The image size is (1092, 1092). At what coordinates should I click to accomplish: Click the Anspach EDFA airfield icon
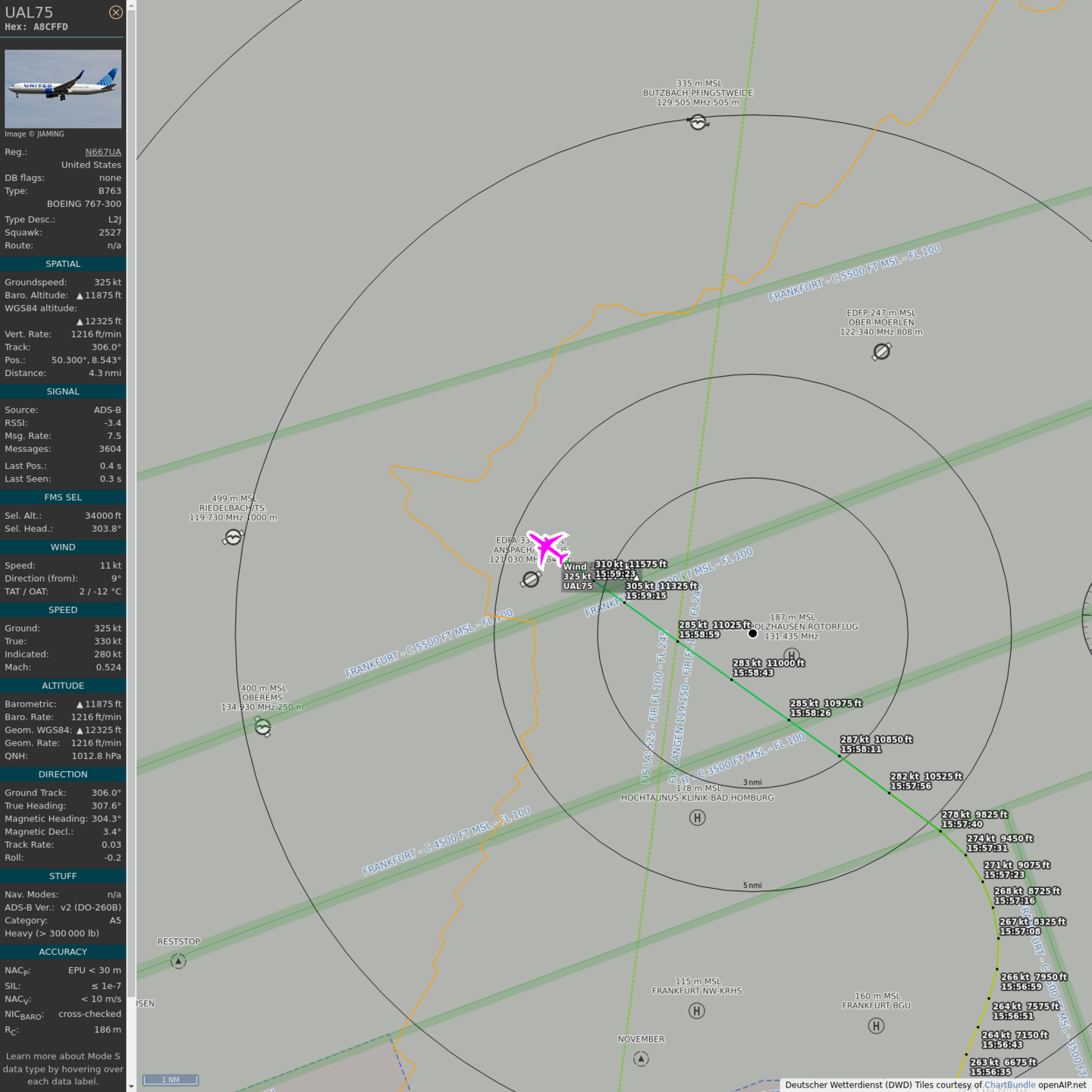531,579
